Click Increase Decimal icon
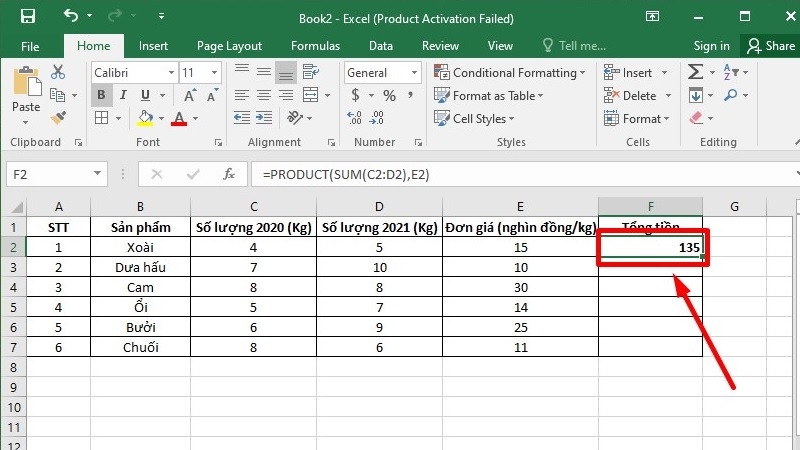Image resolution: width=800 pixels, height=450 pixels. tap(355, 118)
